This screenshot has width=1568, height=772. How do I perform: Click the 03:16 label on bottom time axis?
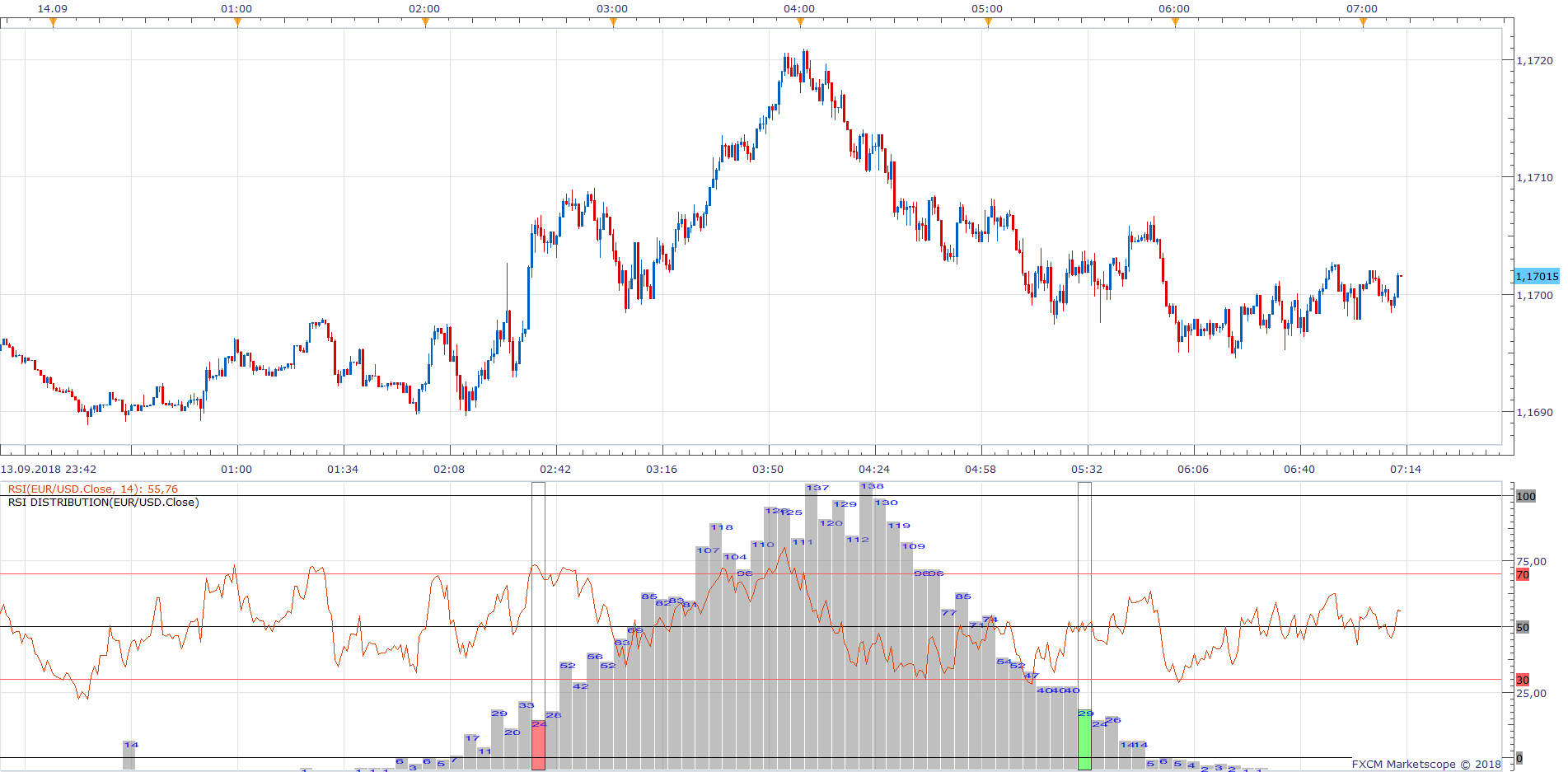pos(662,469)
